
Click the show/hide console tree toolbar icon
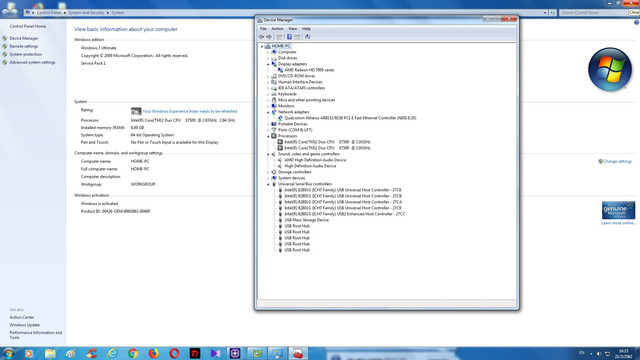[279, 37]
